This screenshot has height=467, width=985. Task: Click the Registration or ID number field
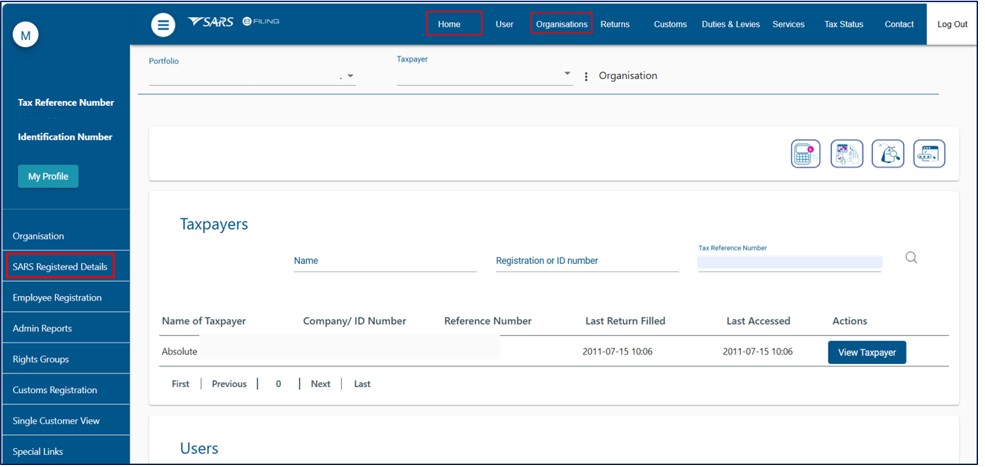click(x=587, y=261)
